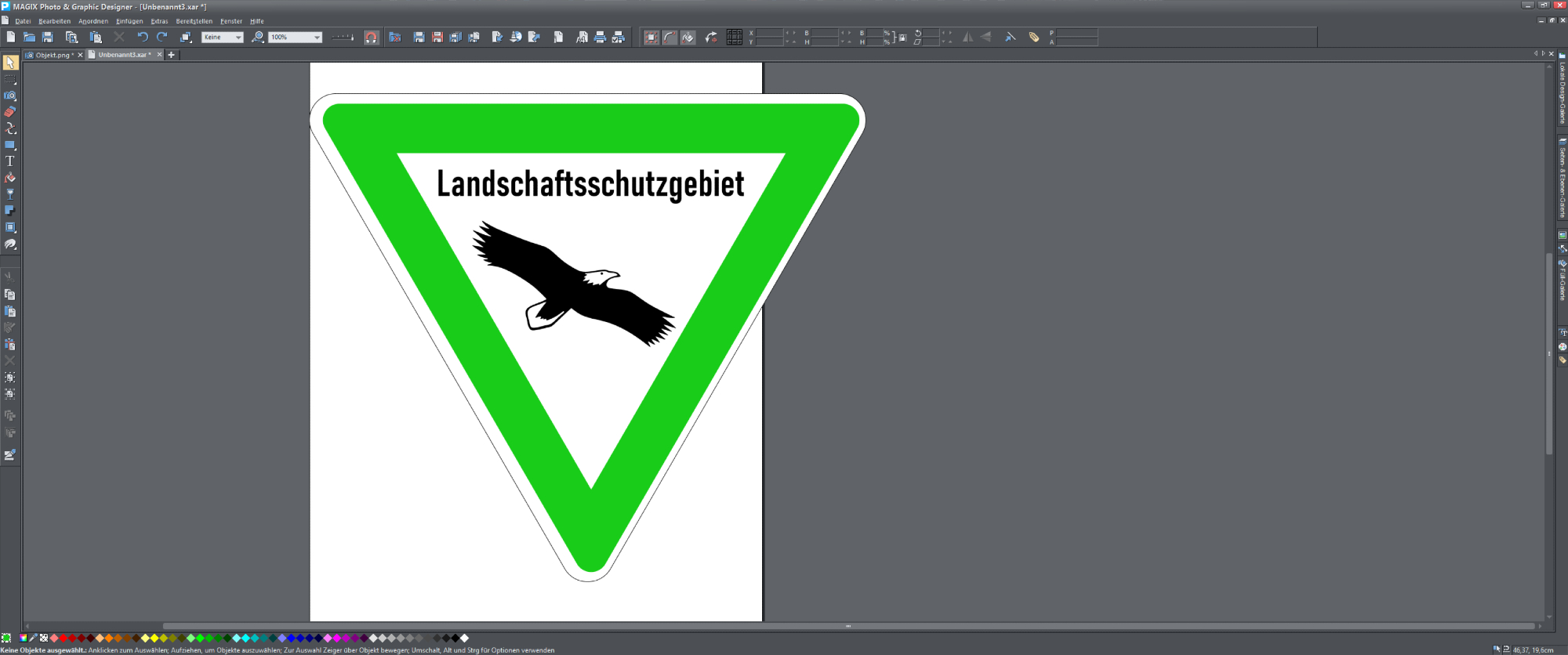Open the Anordnen menu
The width and height of the screenshot is (1568, 655).
click(x=93, y=21)
